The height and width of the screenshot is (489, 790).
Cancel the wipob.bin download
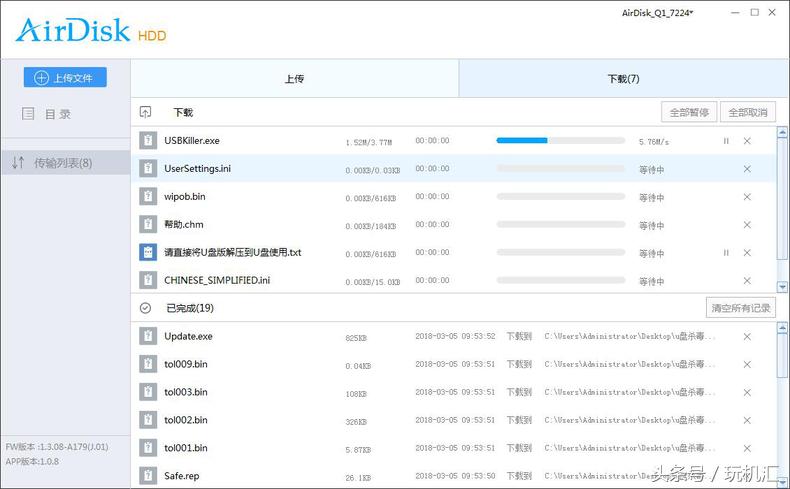[747, 197]
